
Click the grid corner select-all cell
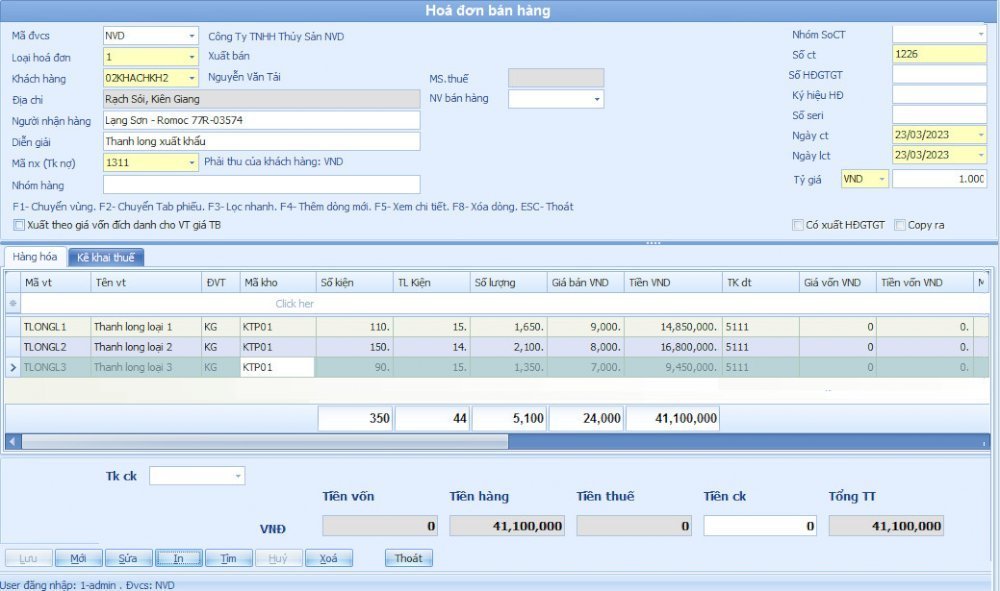pos(13,283)
